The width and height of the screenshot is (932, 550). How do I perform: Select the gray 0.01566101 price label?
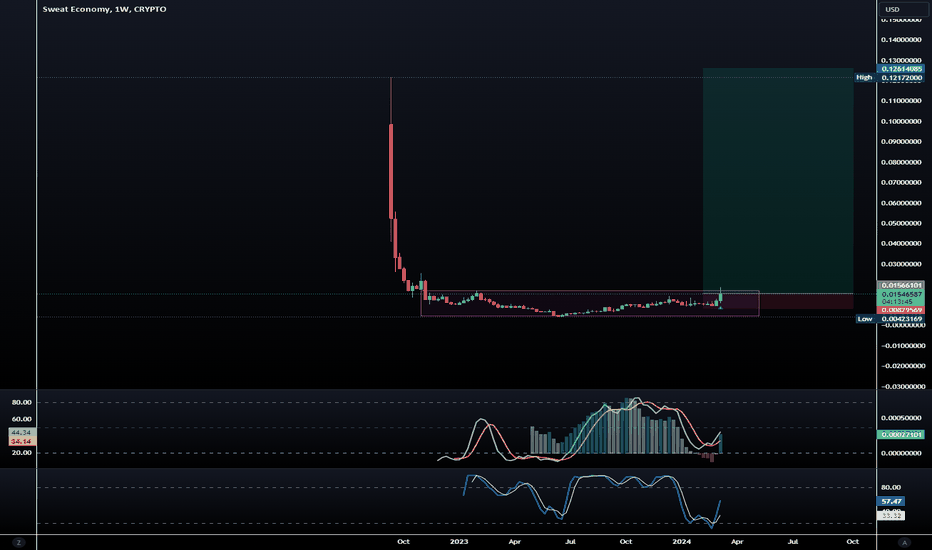901,285
